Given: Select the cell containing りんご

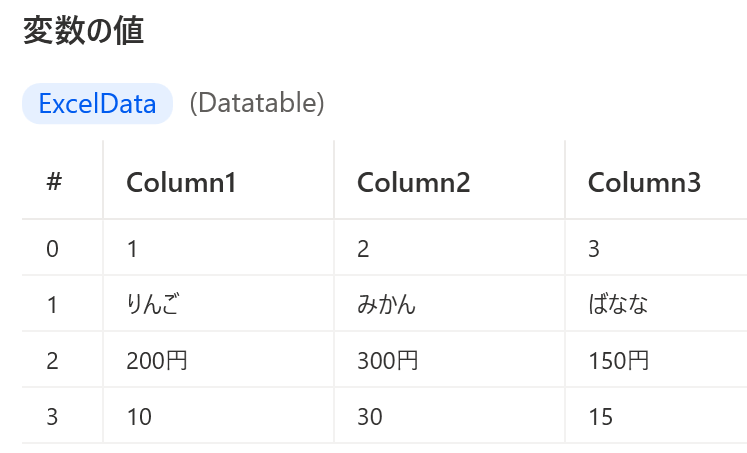Looking at the screenshot, I should (219, 303).
